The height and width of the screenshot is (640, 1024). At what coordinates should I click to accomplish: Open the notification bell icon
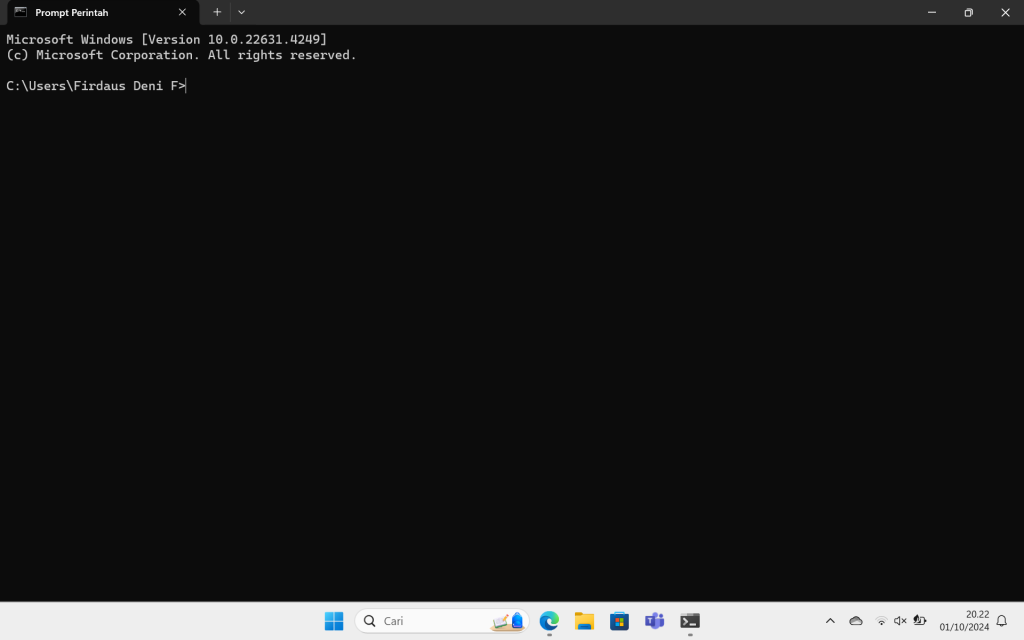point(1001,621)
